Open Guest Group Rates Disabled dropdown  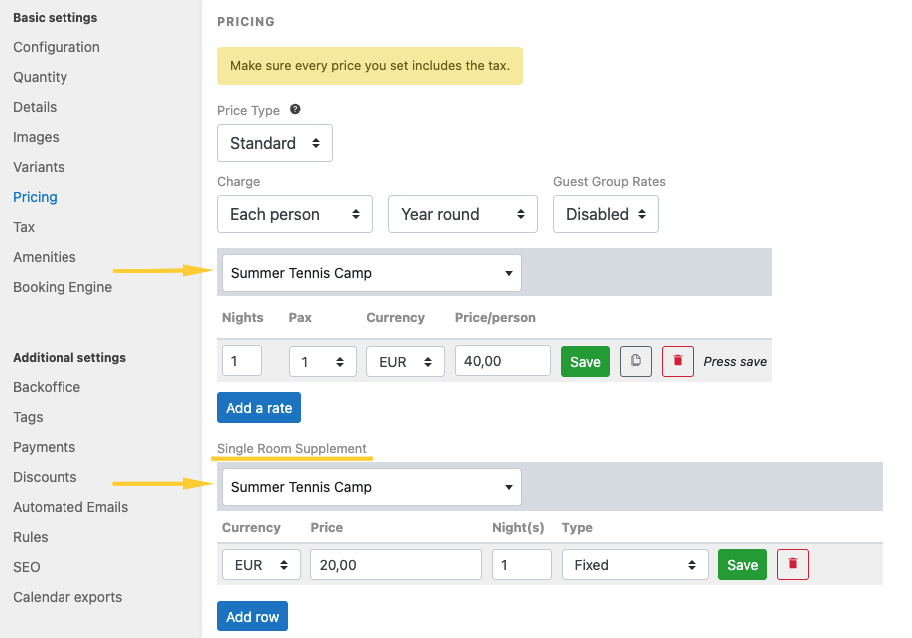click(605, 214)
